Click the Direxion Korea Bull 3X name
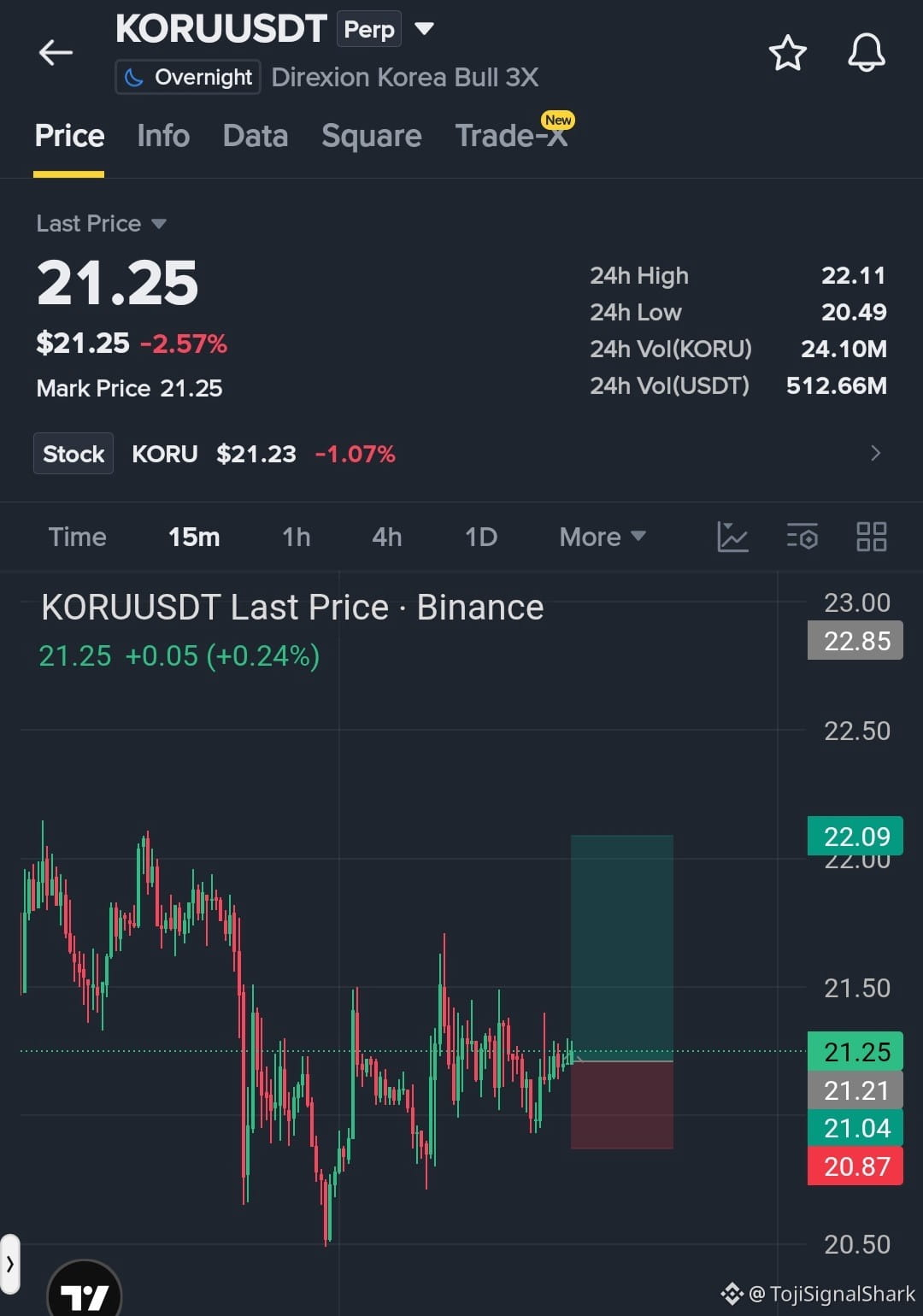The height and width of the screenshot is (1316, 923). point(405,78)
